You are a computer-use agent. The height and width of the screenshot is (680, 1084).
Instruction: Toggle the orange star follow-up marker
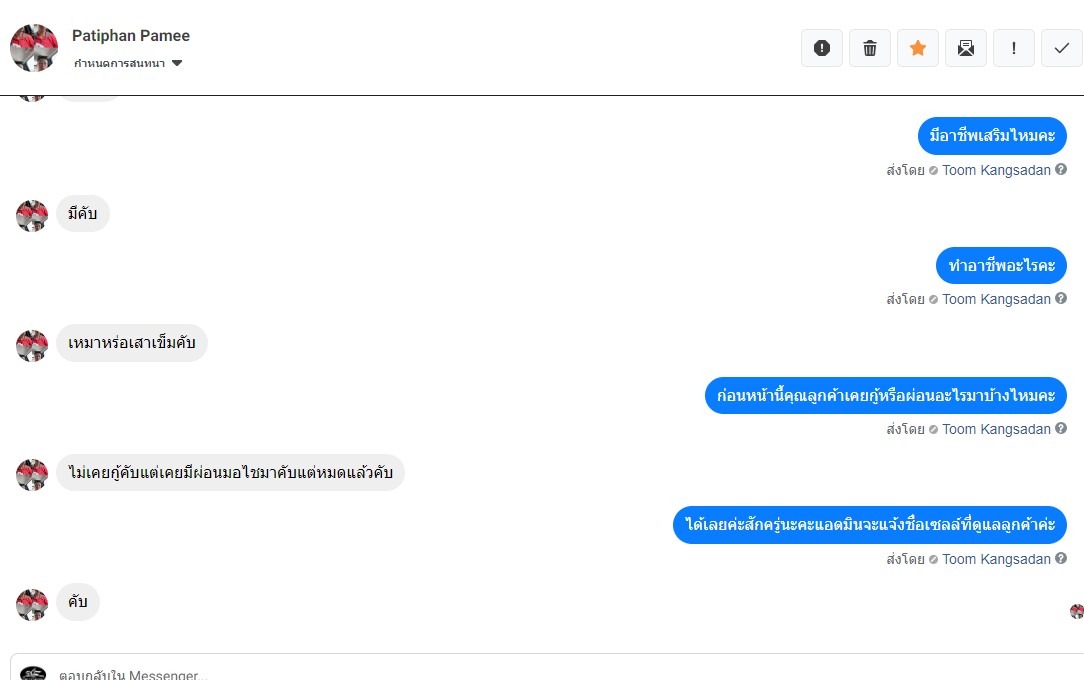pyautogui.click(x=918, y=48)
